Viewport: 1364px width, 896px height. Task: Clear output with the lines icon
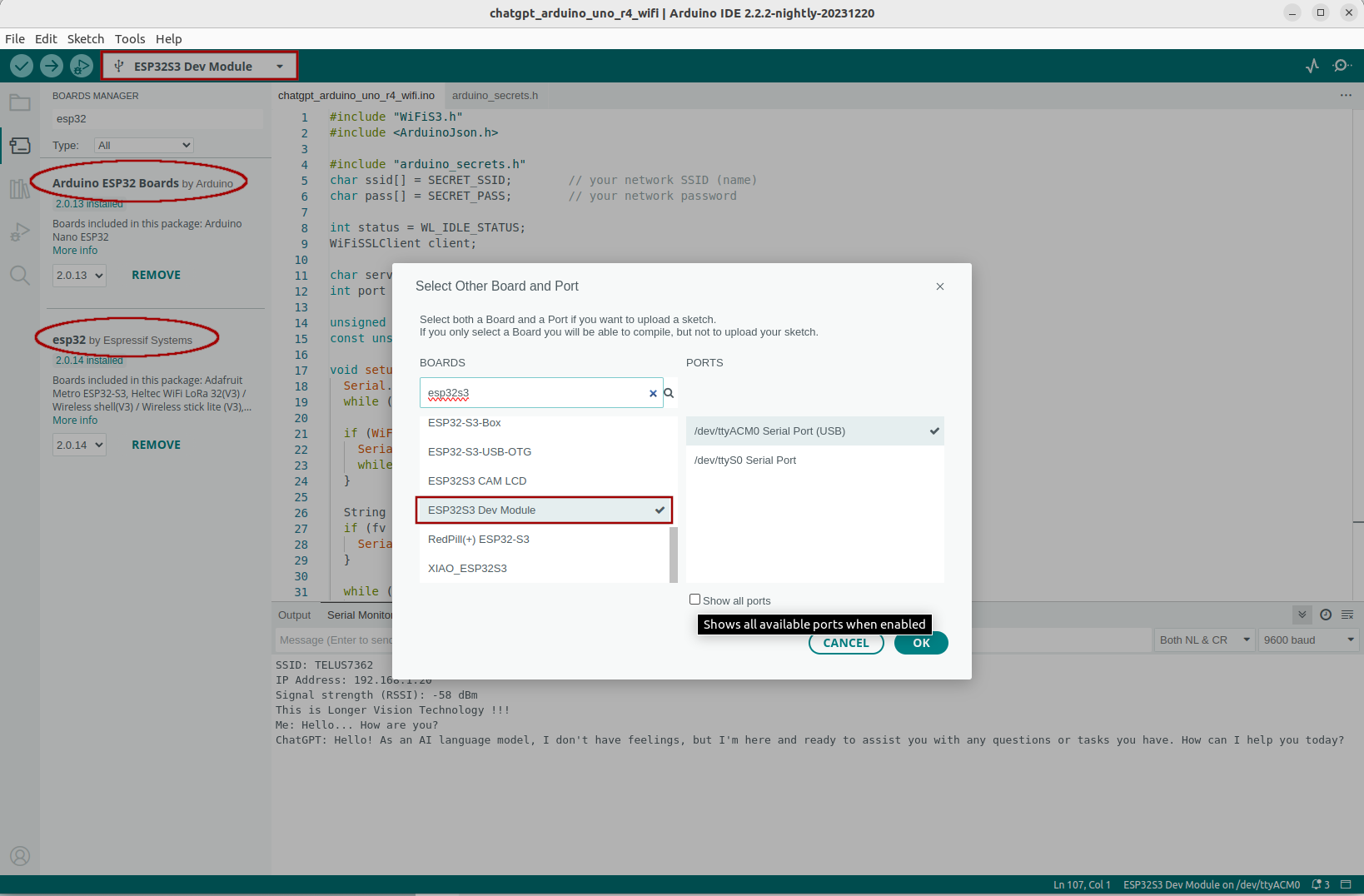(1347, 615)
